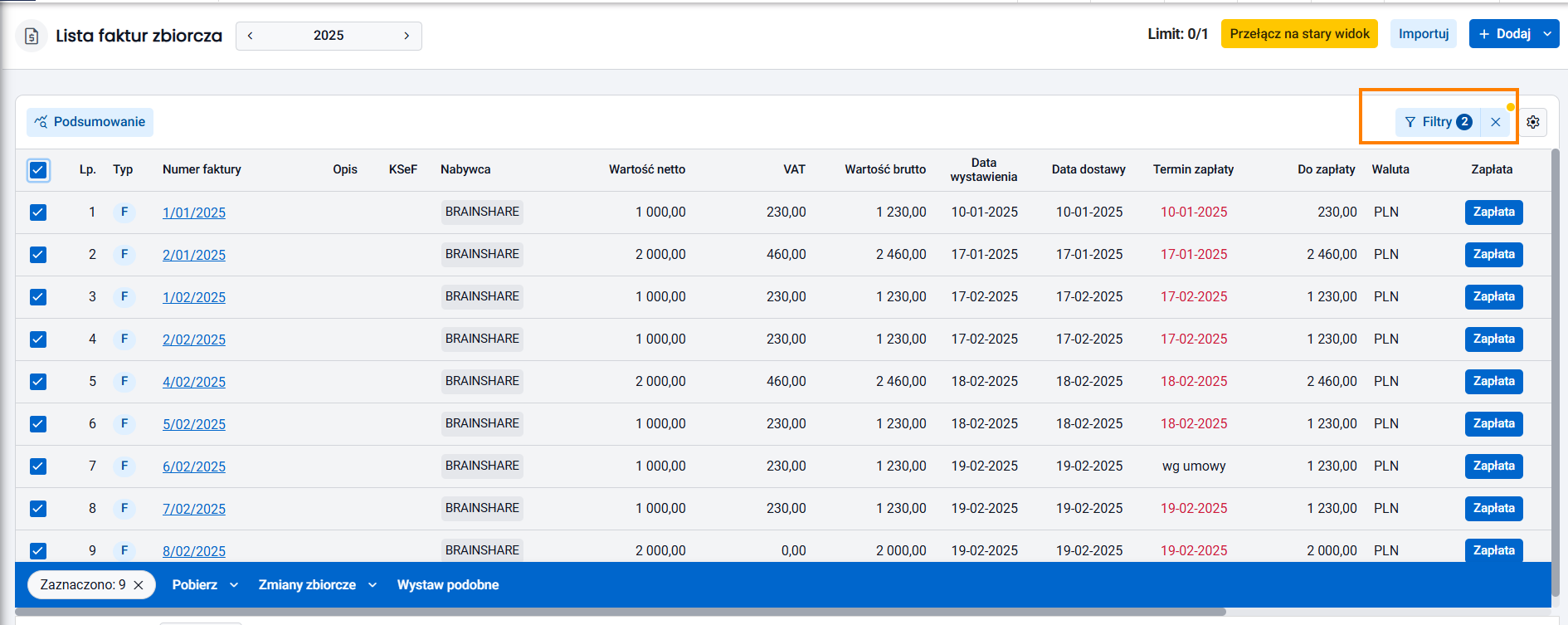The image size is (1568, 625).
Task: Open invoice link 1/01/2025
Action: 194,212
